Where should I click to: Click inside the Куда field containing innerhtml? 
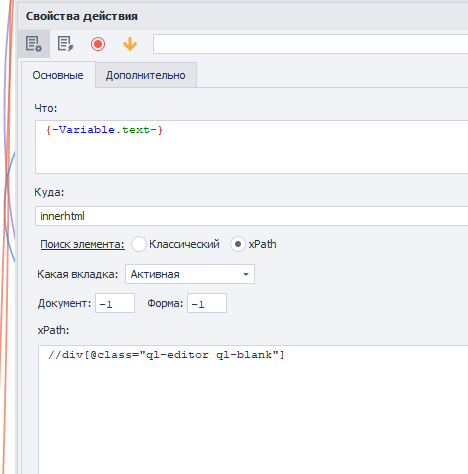pos(251,216)
